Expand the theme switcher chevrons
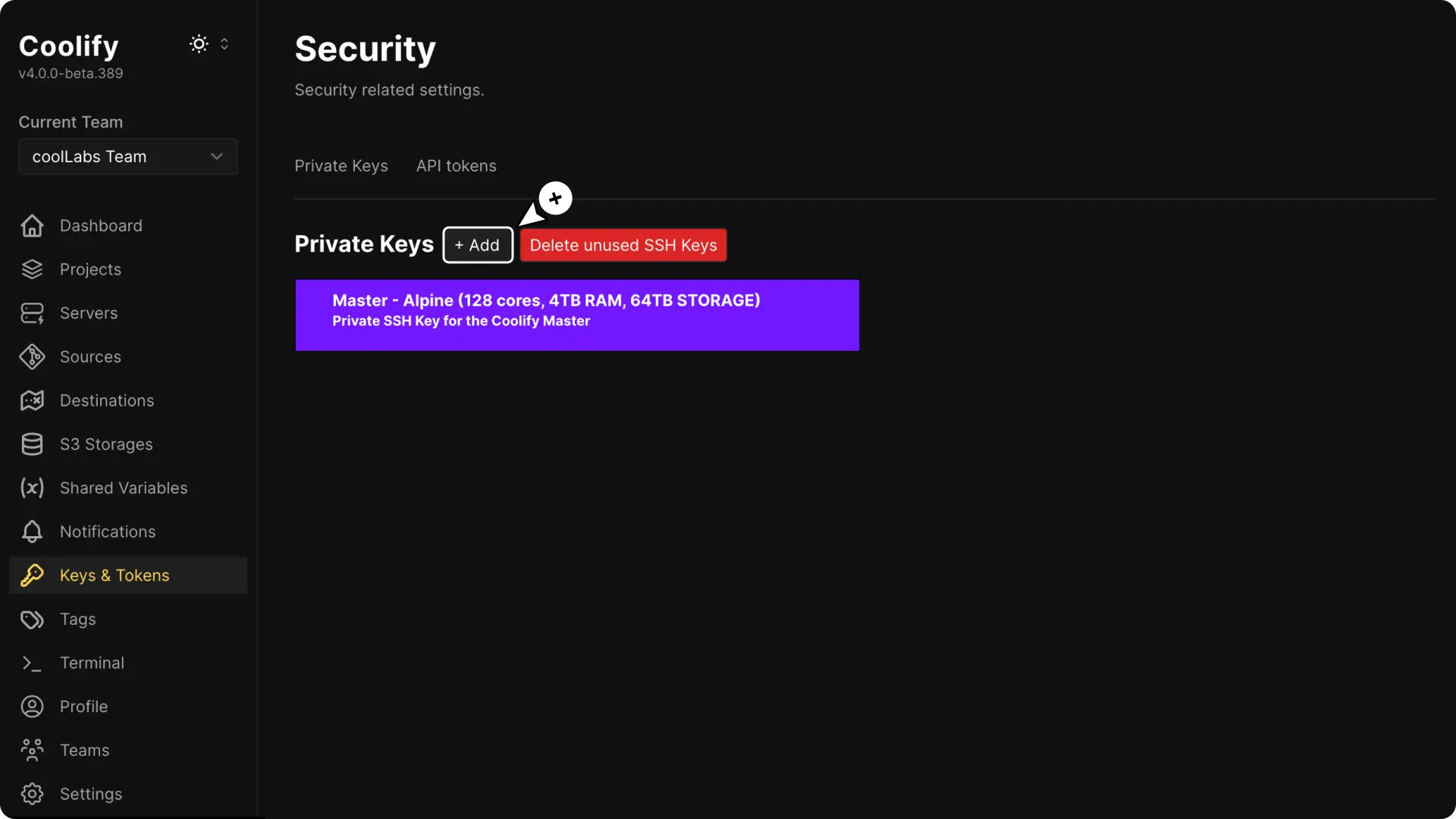The image size is (1456, 819). point(224,44)
